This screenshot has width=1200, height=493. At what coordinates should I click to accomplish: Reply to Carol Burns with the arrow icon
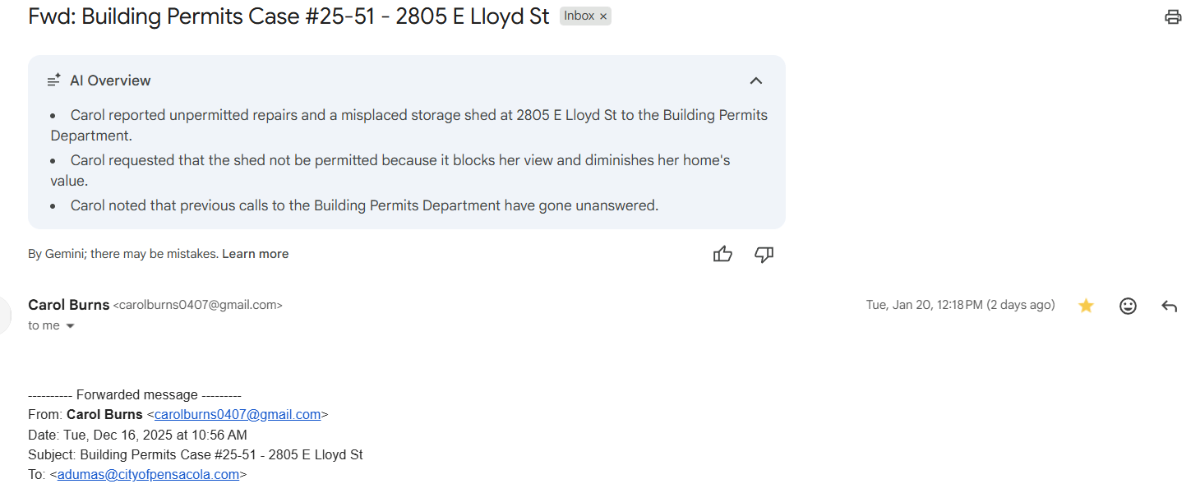tap(1169, 306)
